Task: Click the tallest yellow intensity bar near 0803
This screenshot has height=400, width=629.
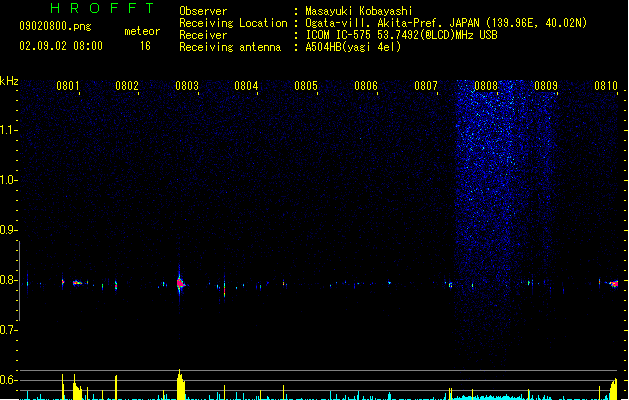Action: [180, 384]
